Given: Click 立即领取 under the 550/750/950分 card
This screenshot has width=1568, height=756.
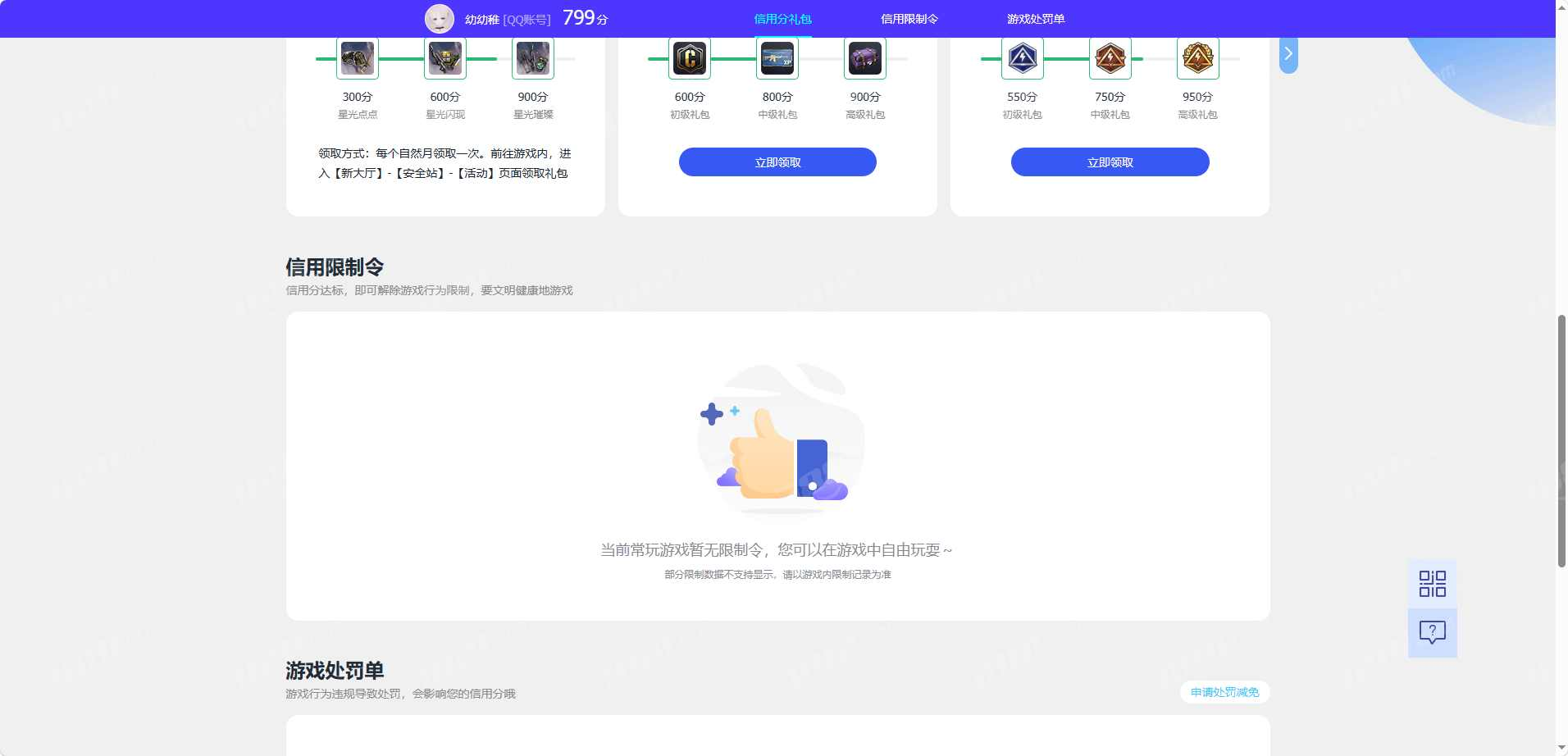Looking at the screenshot, I should [1110, 162].
